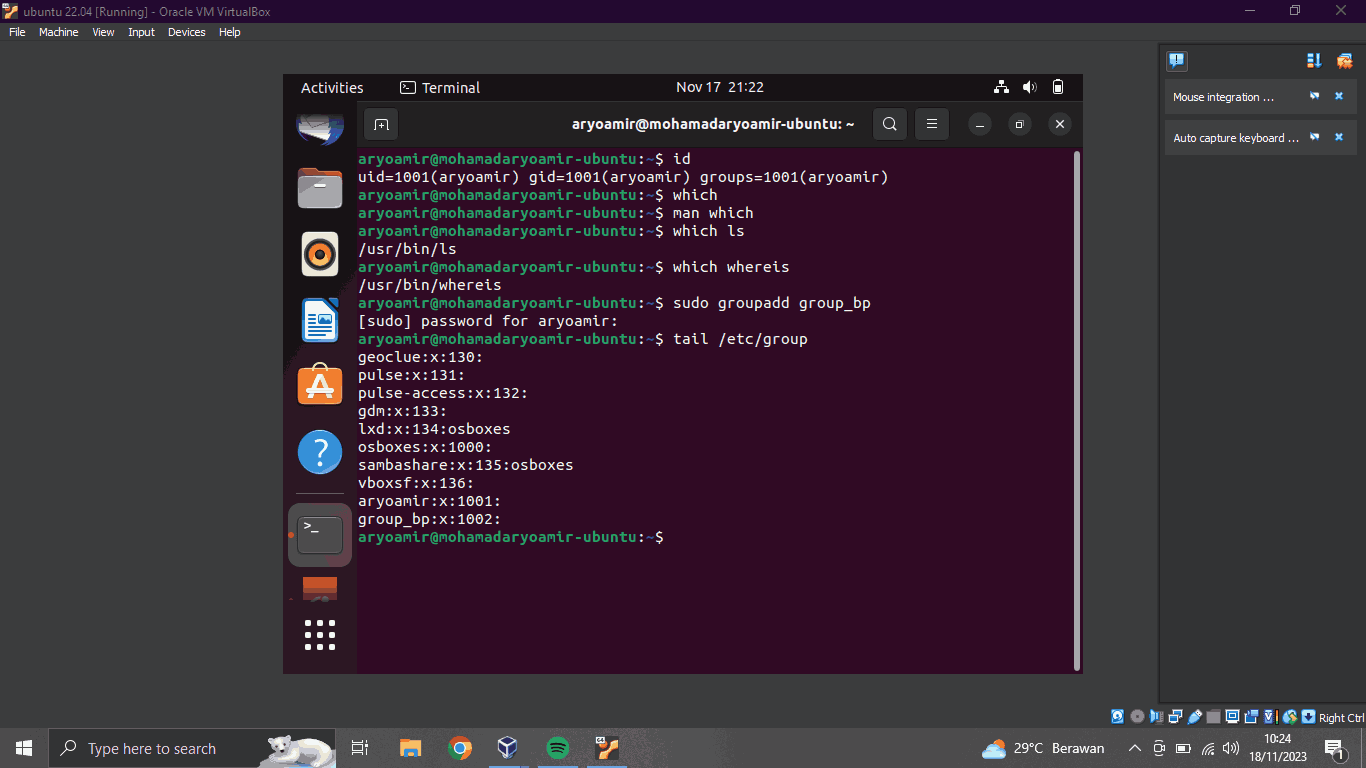The height and width of the screenshot is (768, 1366).
Task: Click the Right Ctrl host key label
Action: tap(1342, 718)
